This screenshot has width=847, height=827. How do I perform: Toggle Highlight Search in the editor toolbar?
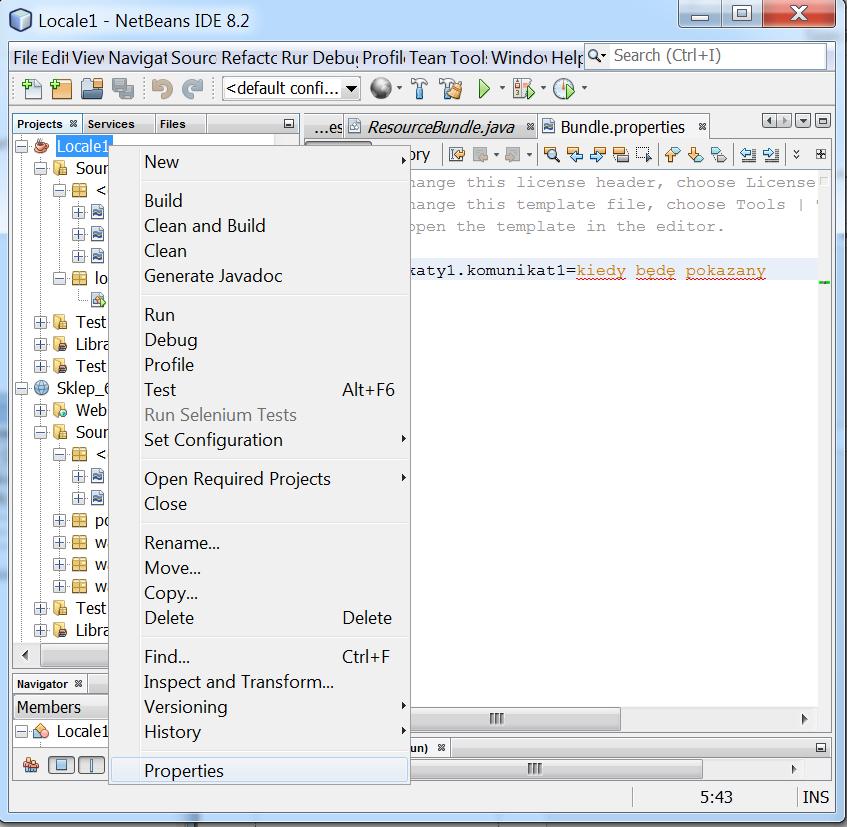[621, 155]
